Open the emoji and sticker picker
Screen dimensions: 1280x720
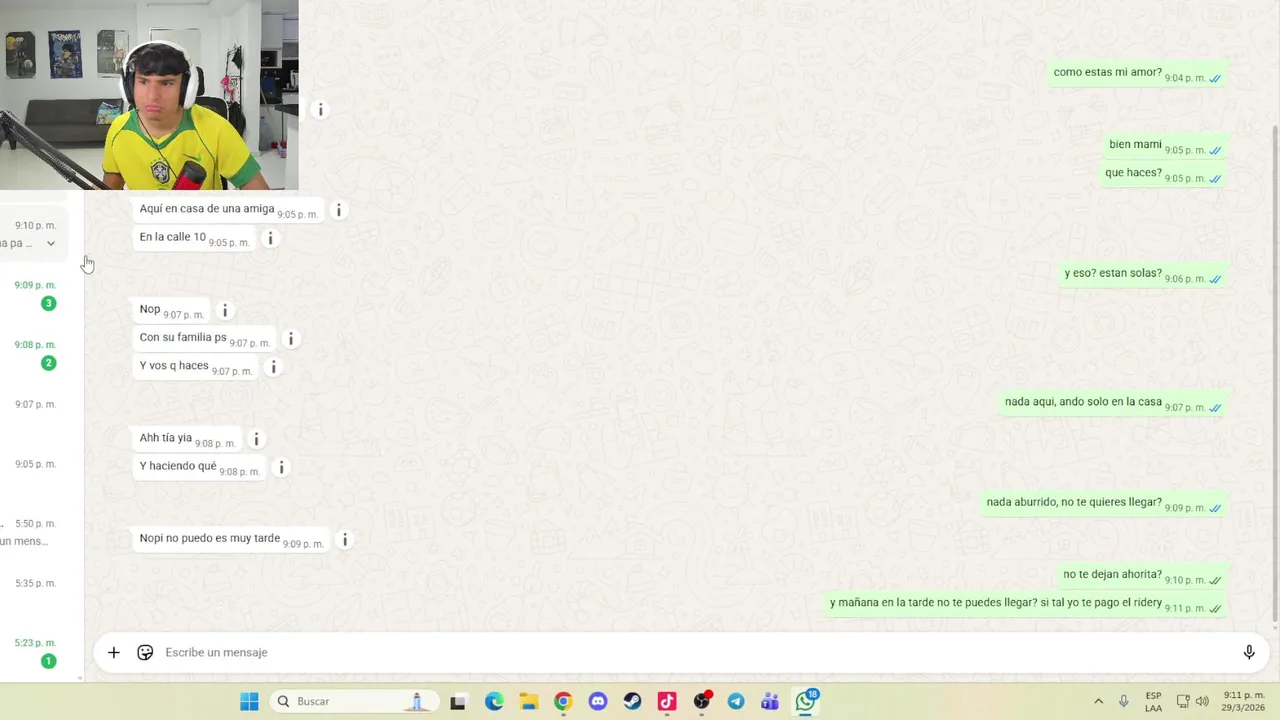tap(145, 652)
